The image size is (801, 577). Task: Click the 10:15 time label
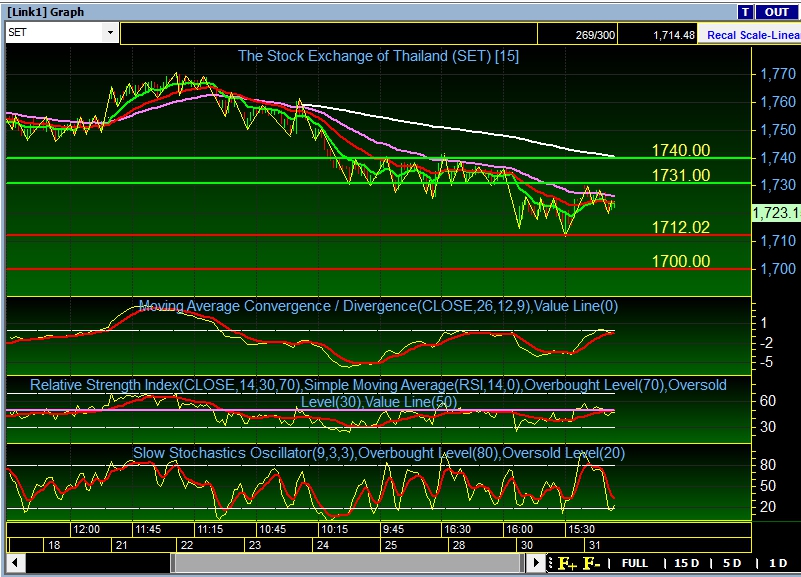point(334,530)
